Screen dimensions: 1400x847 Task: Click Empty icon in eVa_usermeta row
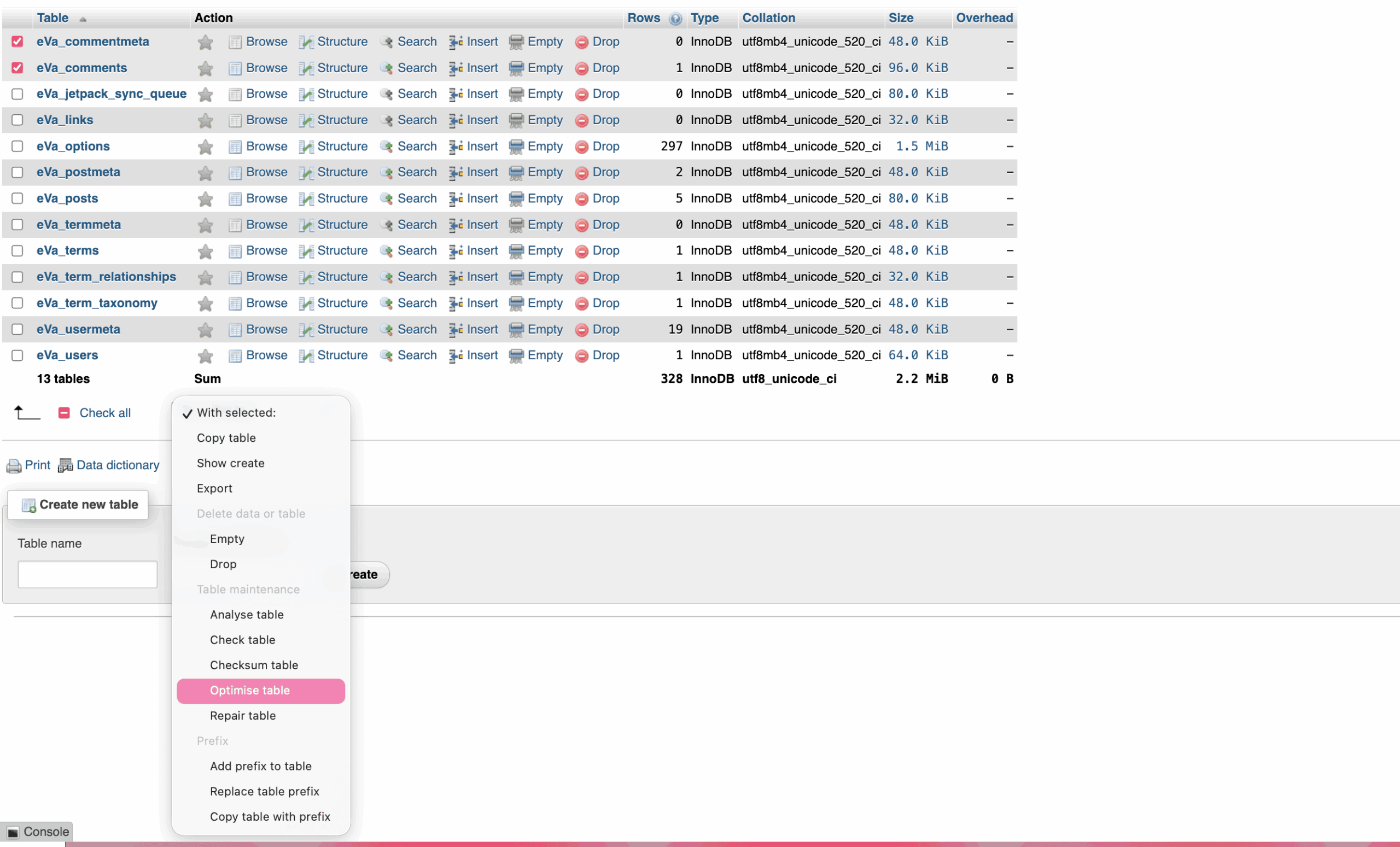click(x=516, y=330)
